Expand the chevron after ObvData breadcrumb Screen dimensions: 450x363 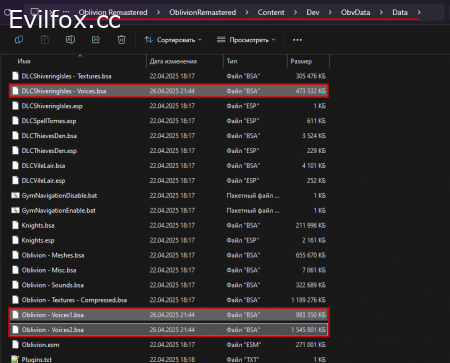pyautogui.click(x=381, y=12)
